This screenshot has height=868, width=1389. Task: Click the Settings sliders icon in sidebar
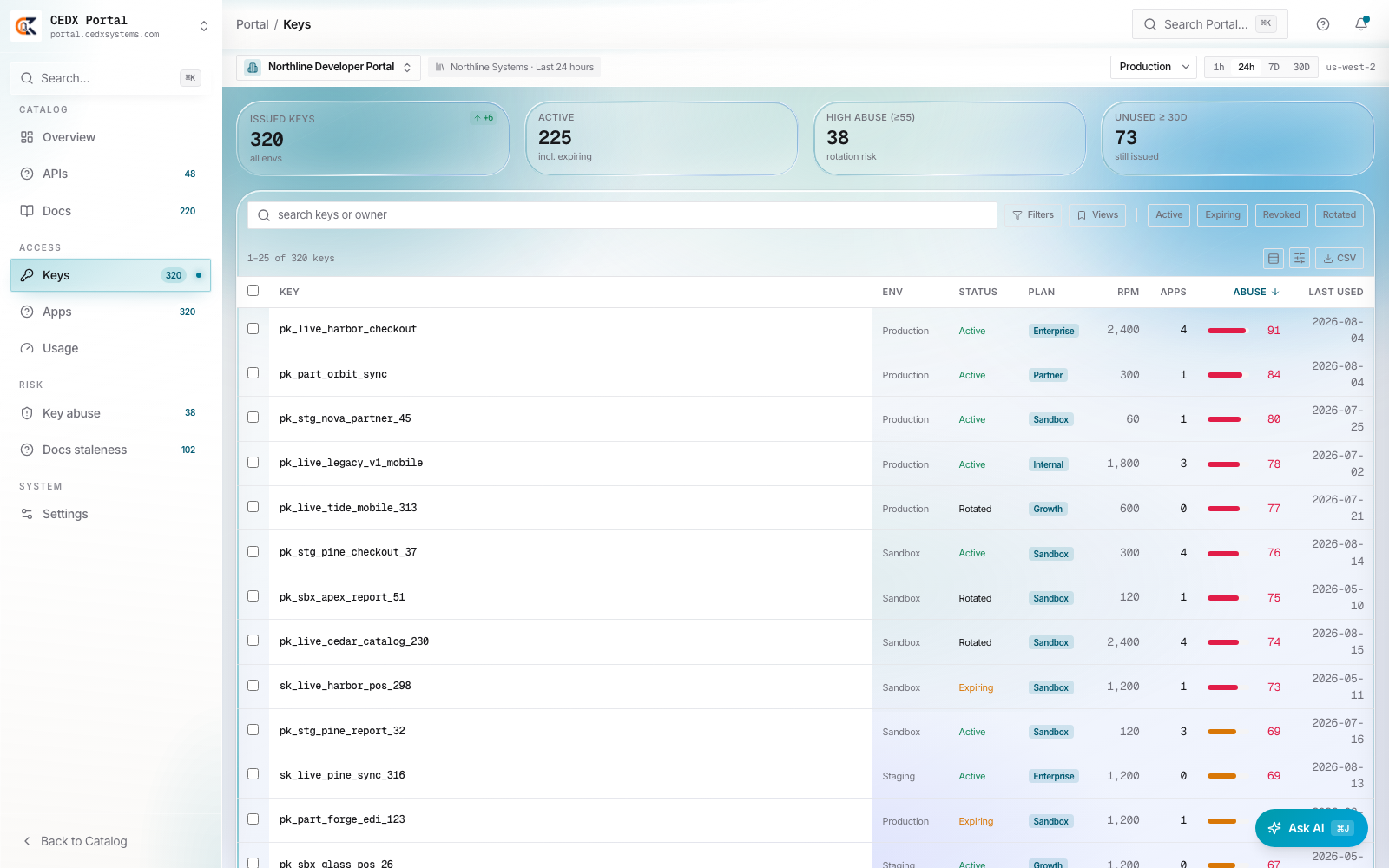coord(27,514)
